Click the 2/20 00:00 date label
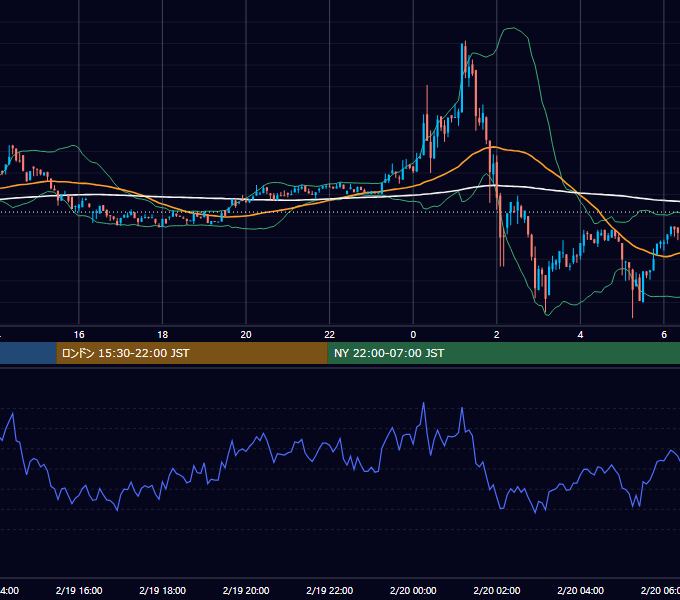680x600 pixels. (413, 590)
